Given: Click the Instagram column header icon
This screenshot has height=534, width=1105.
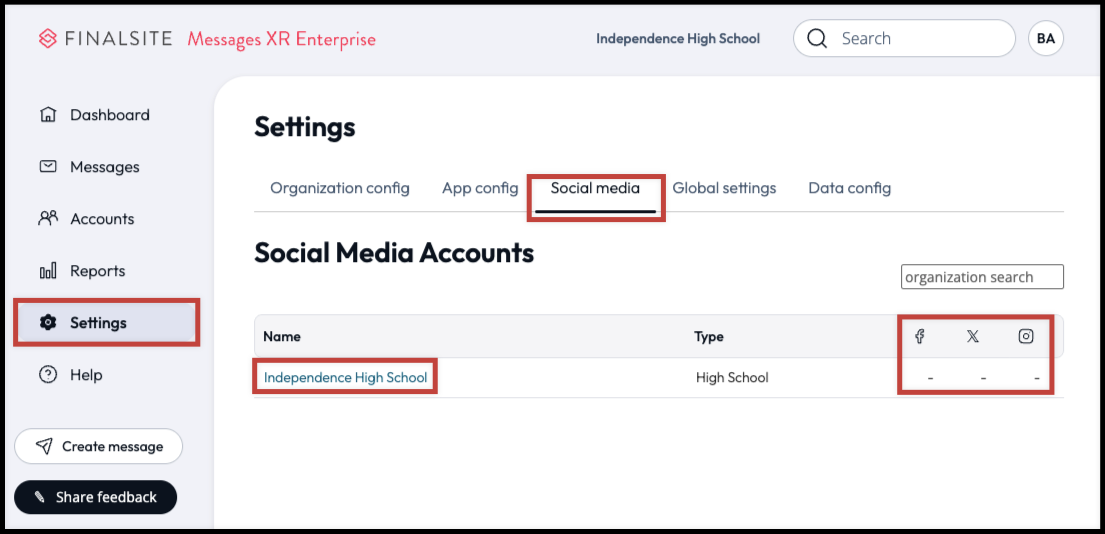Looking at the screenshot, I should [x=1026, y=336].
